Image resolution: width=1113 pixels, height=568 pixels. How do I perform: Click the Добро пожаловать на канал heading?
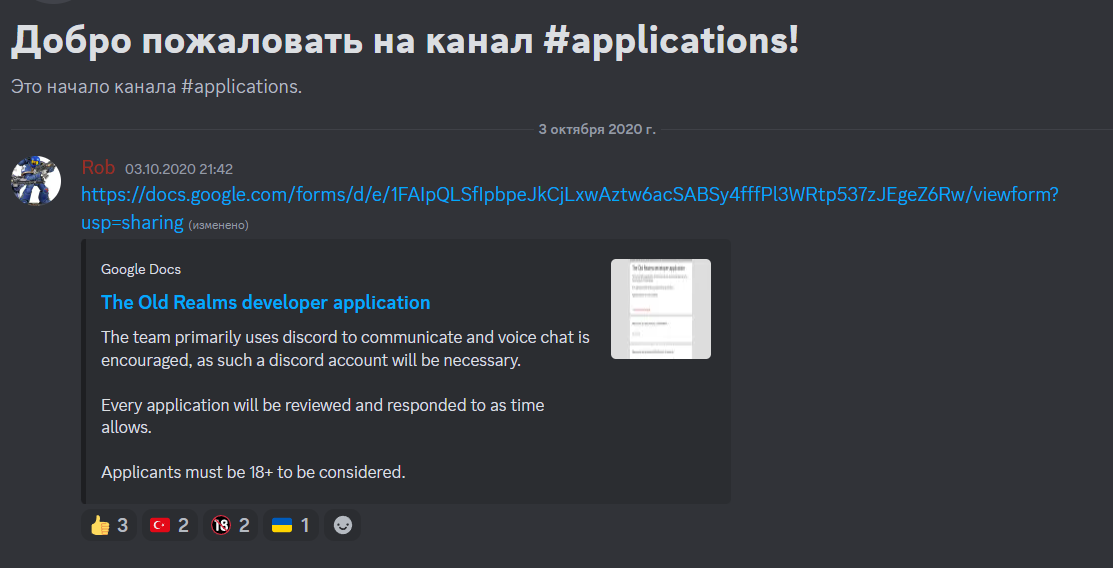point(405,42)
